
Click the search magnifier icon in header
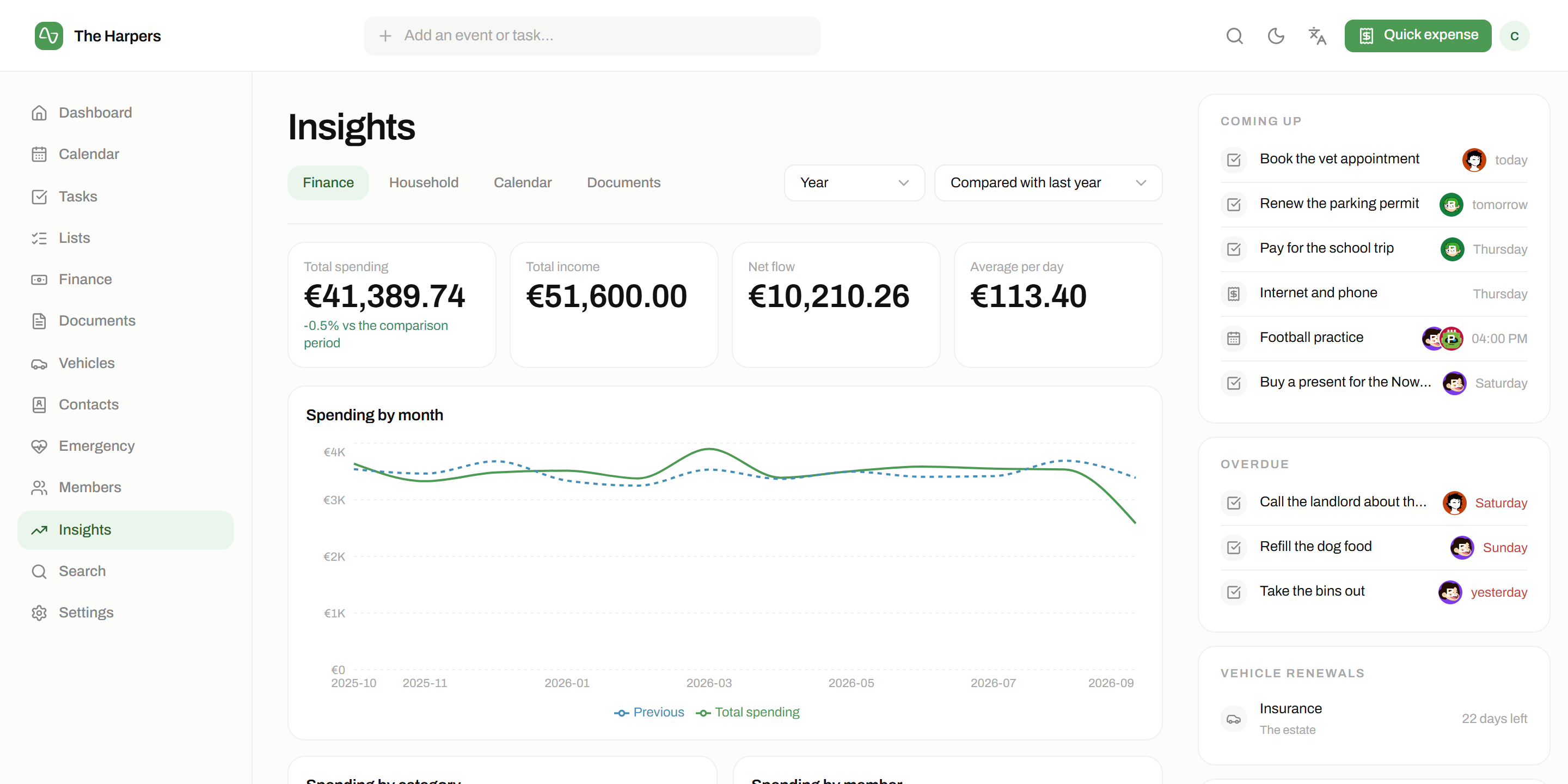[1234, 36]
